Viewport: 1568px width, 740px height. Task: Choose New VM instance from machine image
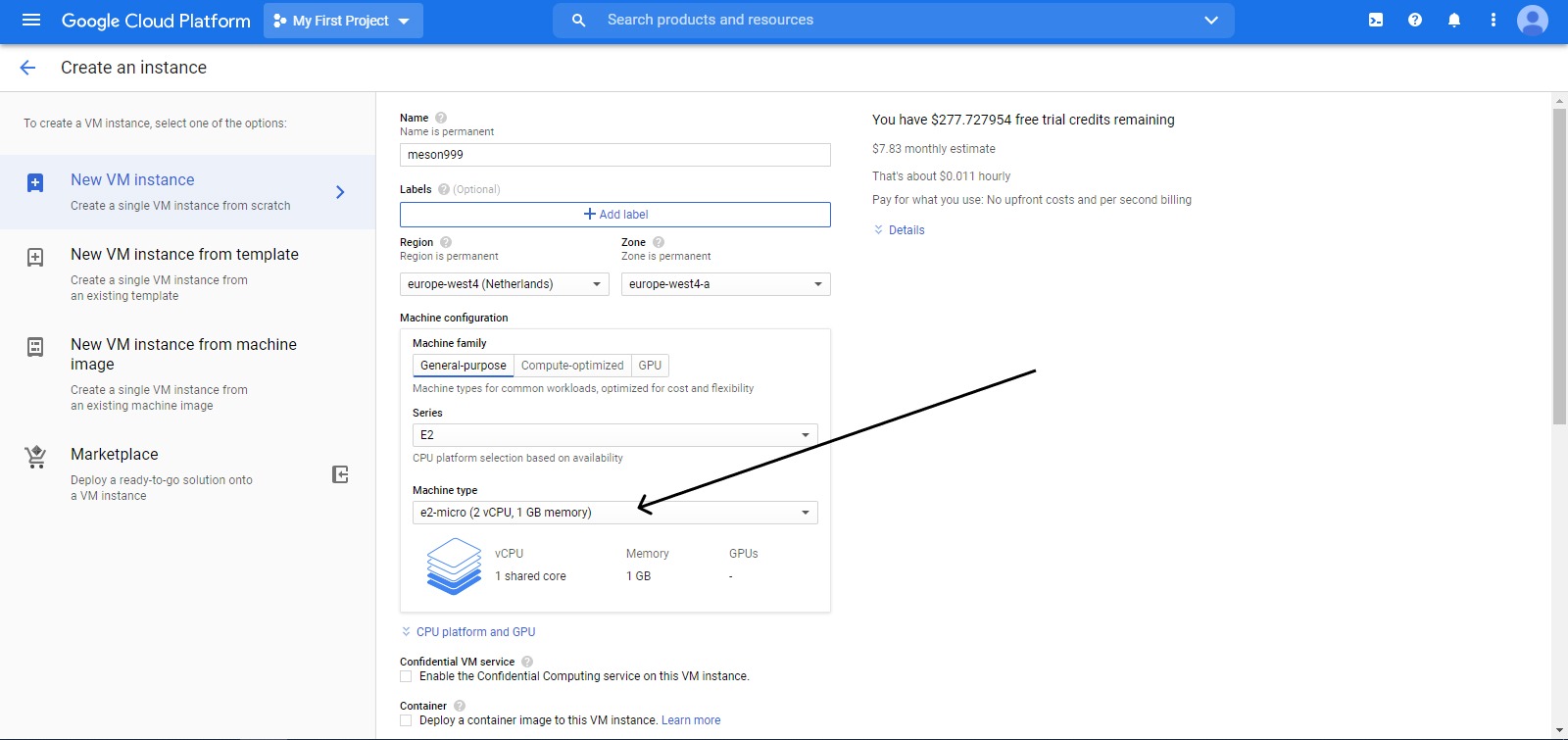[187, 374]
